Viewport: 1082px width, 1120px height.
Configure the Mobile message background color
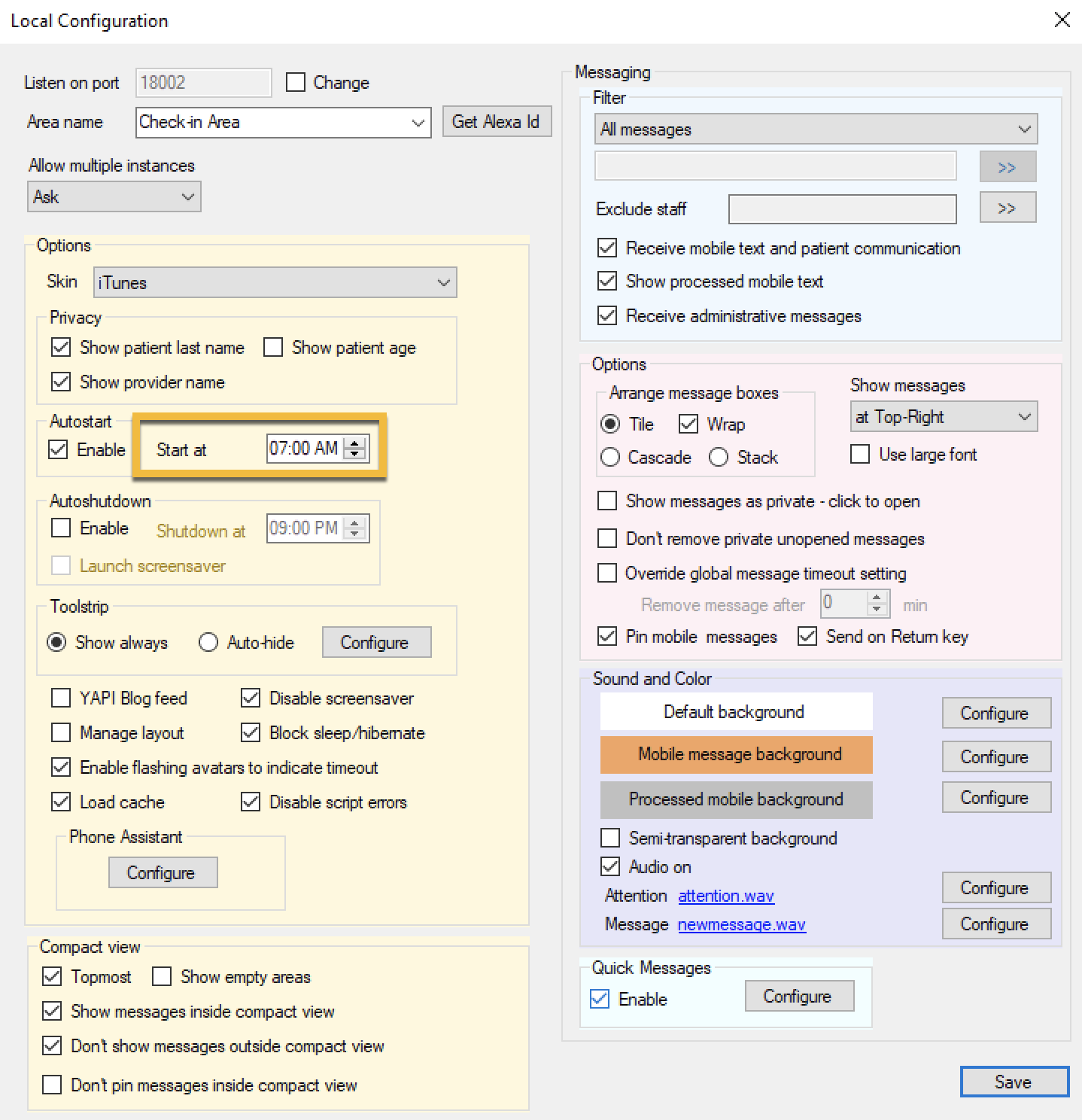(x=997, y=756)
